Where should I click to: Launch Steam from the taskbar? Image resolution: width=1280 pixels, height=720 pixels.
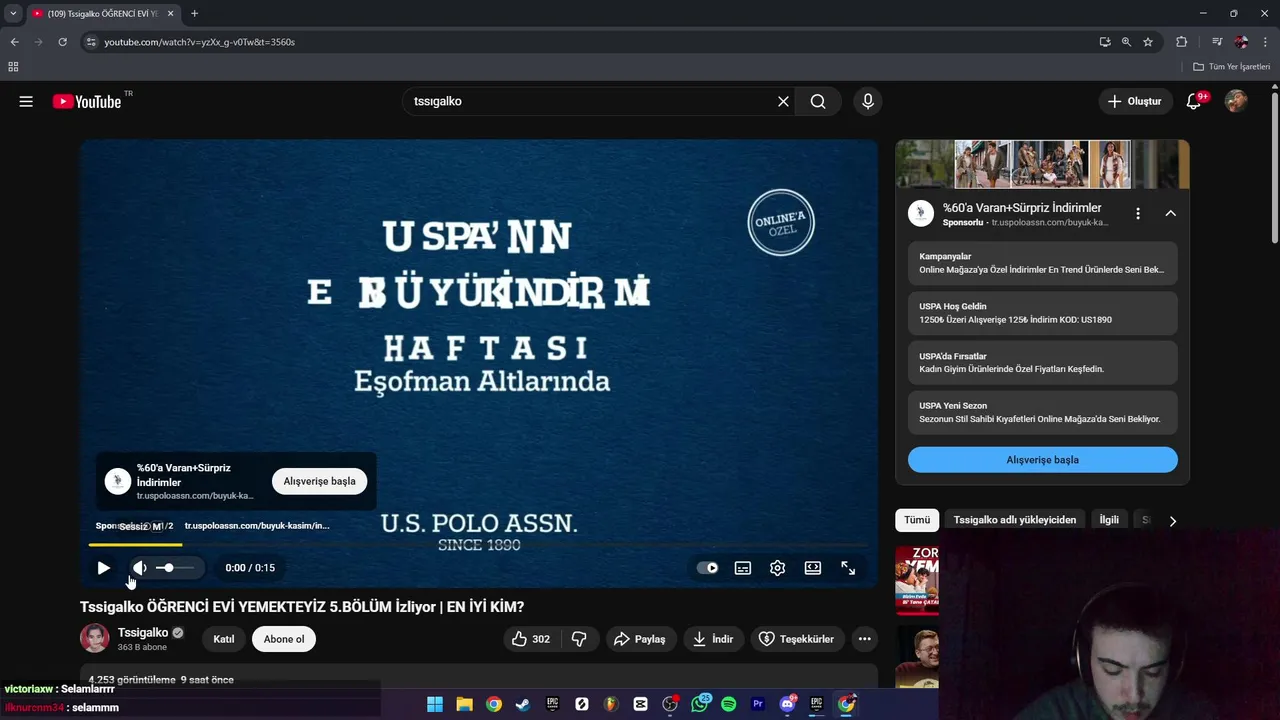[523, 704]
